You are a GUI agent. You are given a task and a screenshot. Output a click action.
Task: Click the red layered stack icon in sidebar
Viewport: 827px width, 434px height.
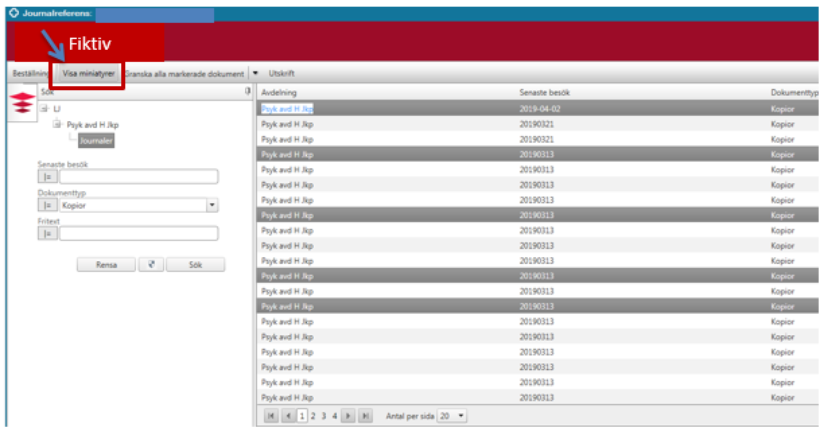(20, 103)
